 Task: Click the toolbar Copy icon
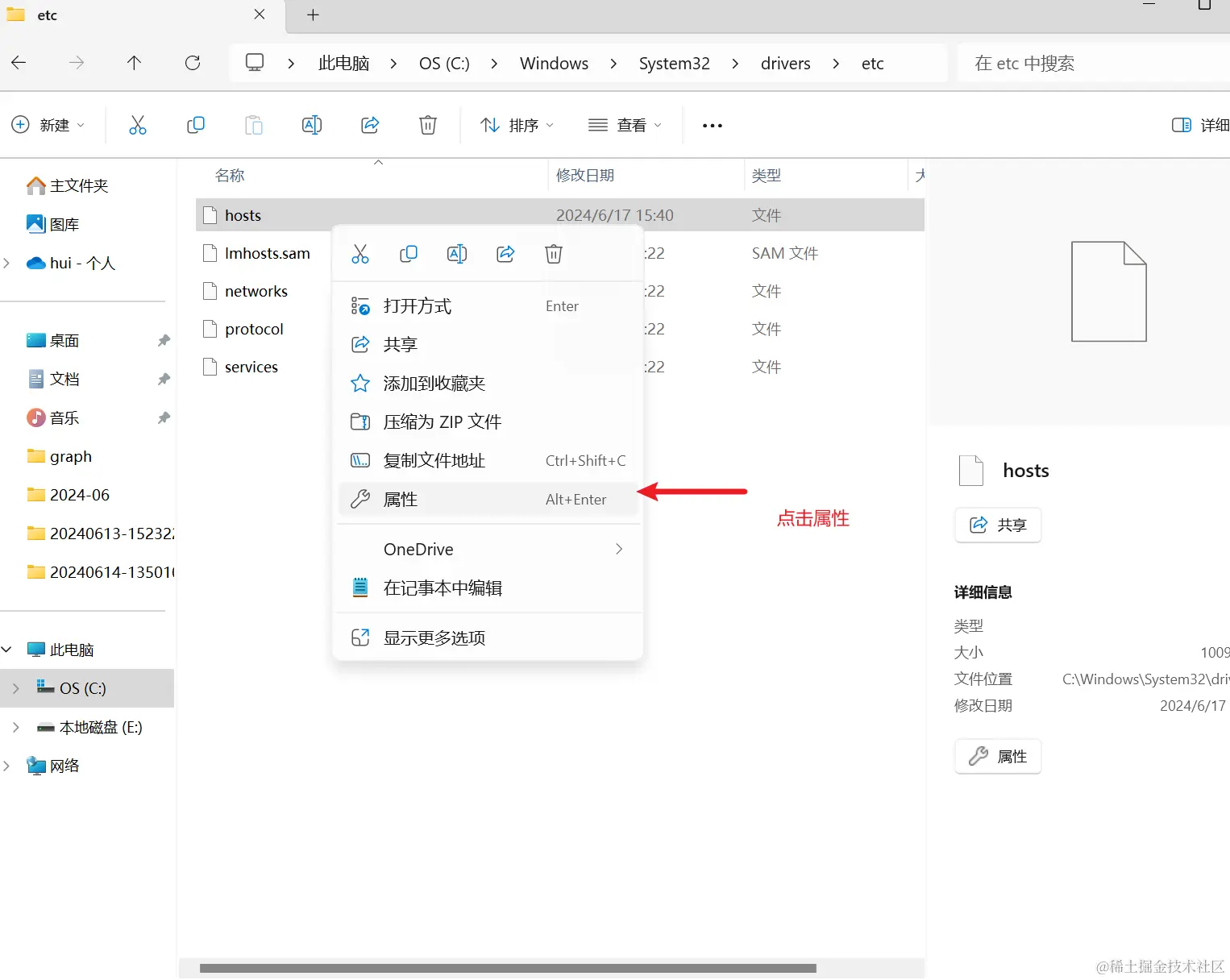[x=196, y=125]
